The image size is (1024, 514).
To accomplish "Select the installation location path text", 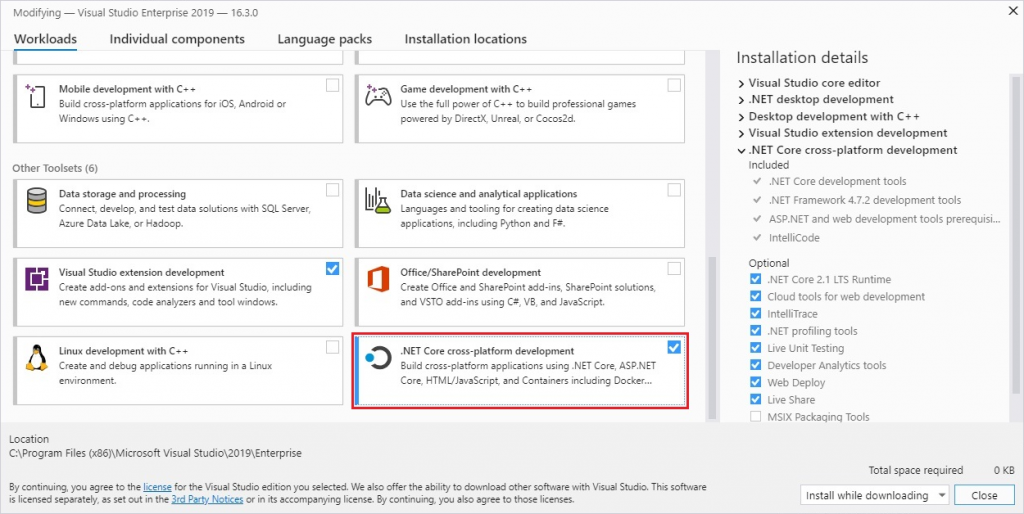I will pos(155,453).
